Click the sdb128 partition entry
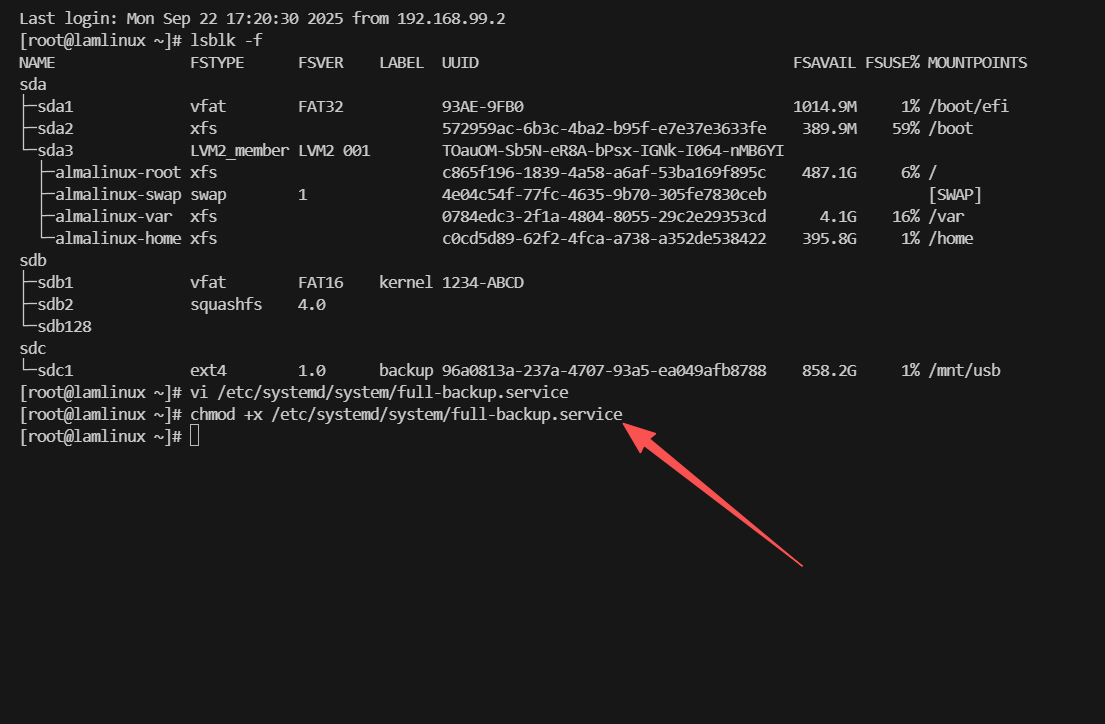1105x724 pixels. click(x=64, y=326)
